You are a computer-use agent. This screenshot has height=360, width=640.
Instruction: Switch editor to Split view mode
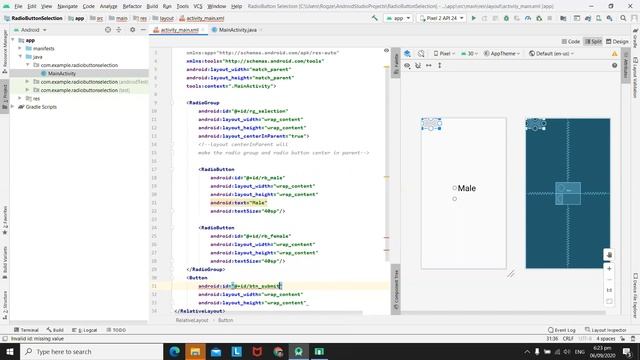593,42
